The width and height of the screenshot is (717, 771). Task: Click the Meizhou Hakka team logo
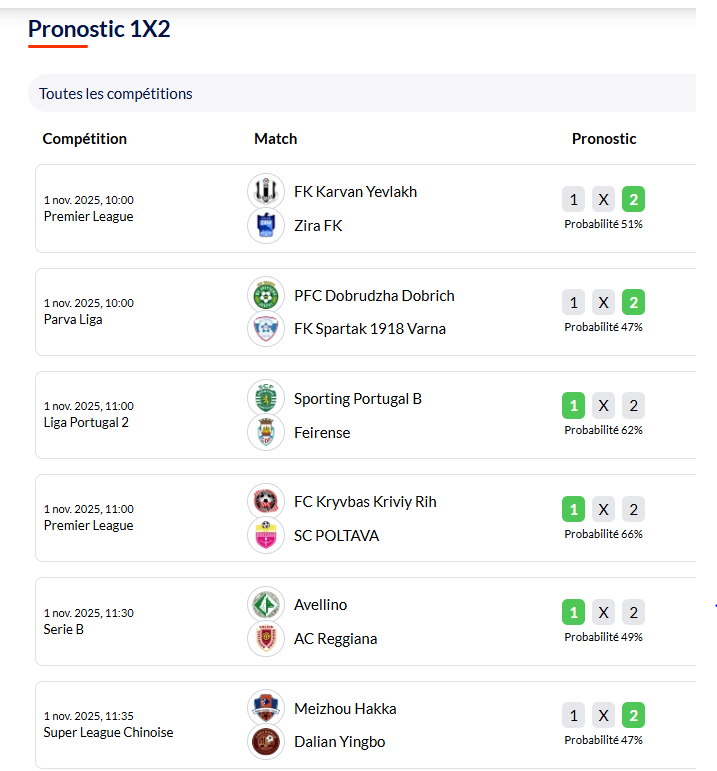[x=266, y=708]
